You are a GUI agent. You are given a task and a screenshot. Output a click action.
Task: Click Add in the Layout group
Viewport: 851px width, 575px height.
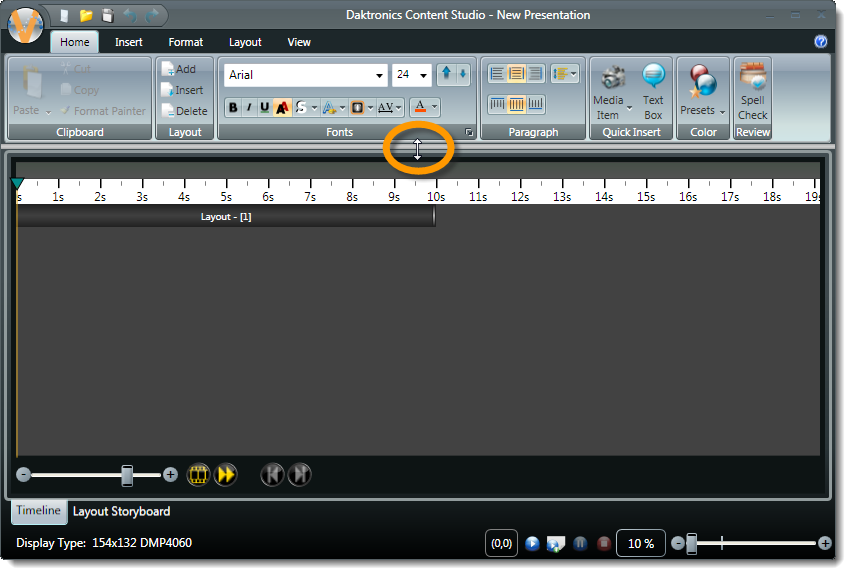tap(179, 69)
